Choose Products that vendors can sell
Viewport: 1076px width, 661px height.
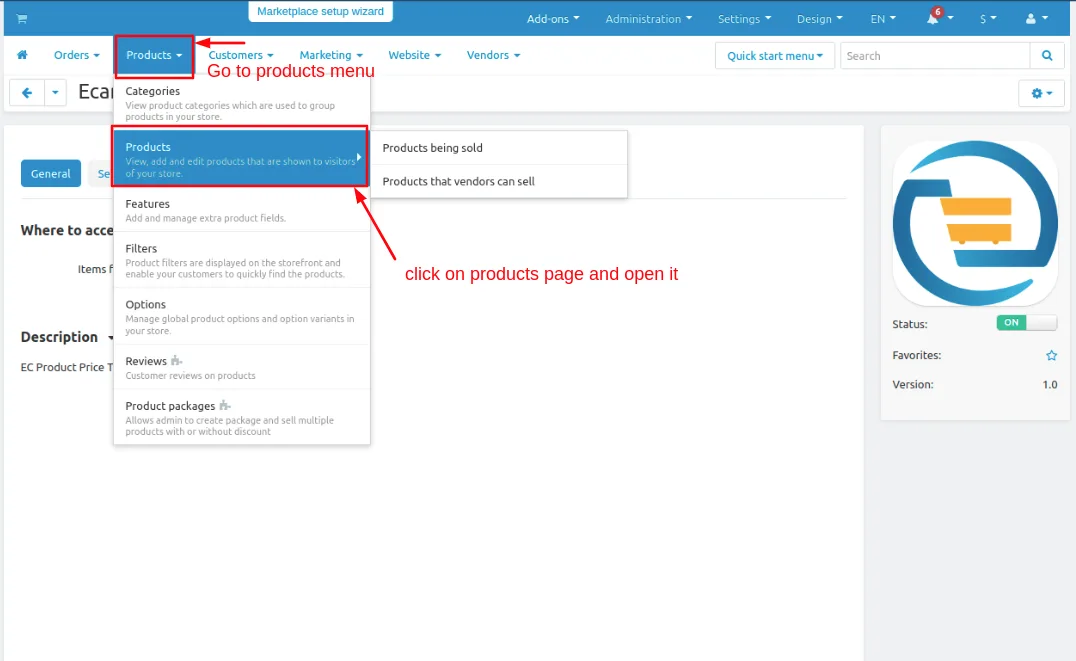pyautogui.click(x=499, y=181)
